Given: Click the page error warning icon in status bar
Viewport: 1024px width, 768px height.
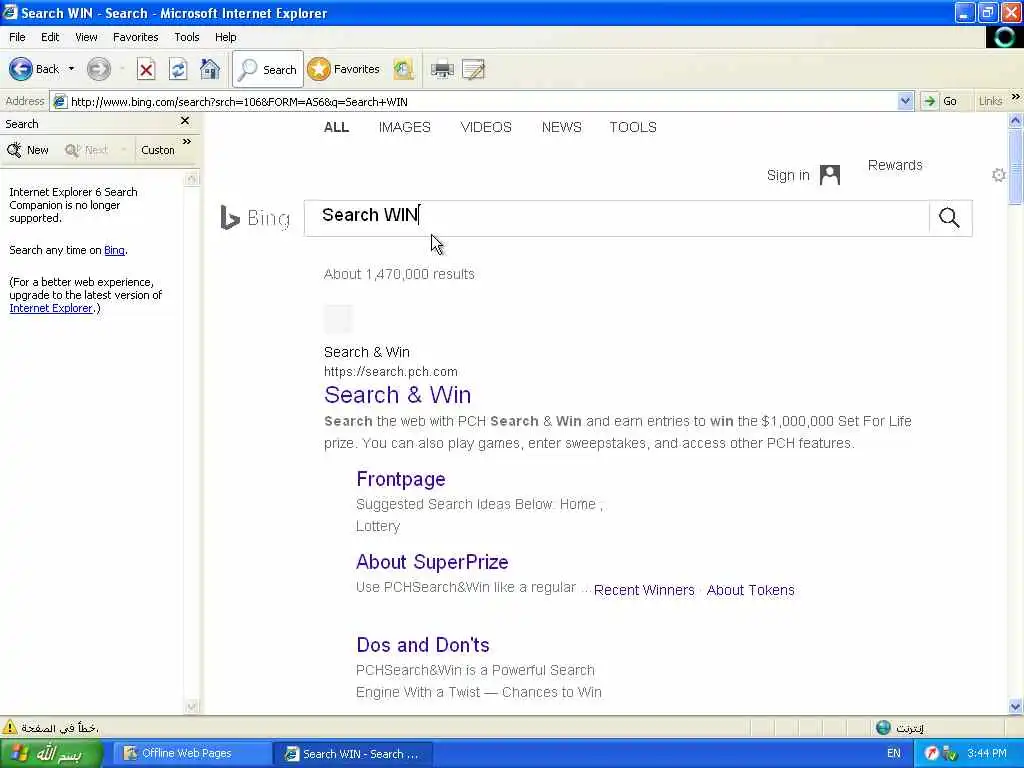Looking at the screenshot, I should point(10,728).
